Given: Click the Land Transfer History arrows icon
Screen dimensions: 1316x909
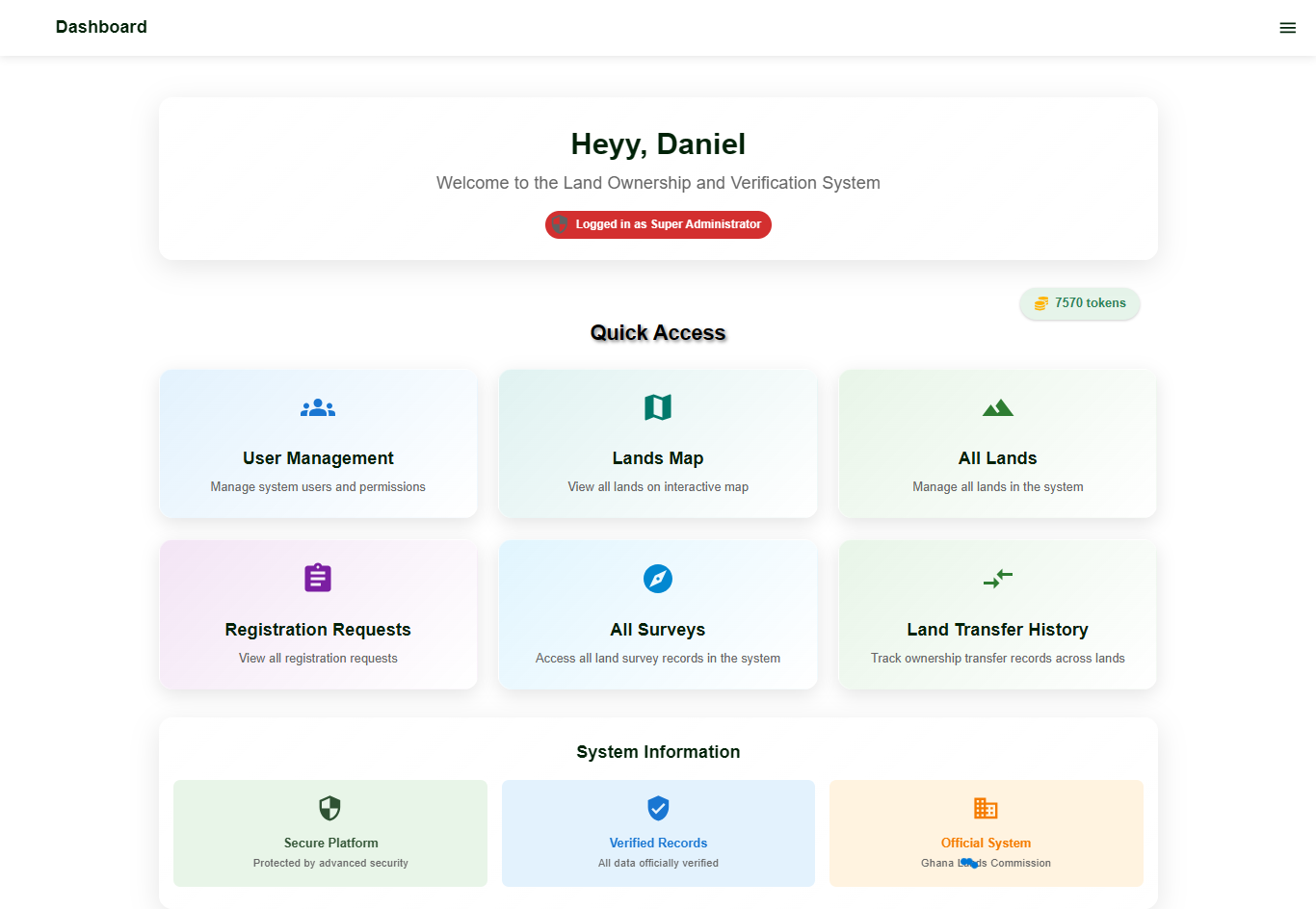Looking at the screenshot, I should pos(997,578).
